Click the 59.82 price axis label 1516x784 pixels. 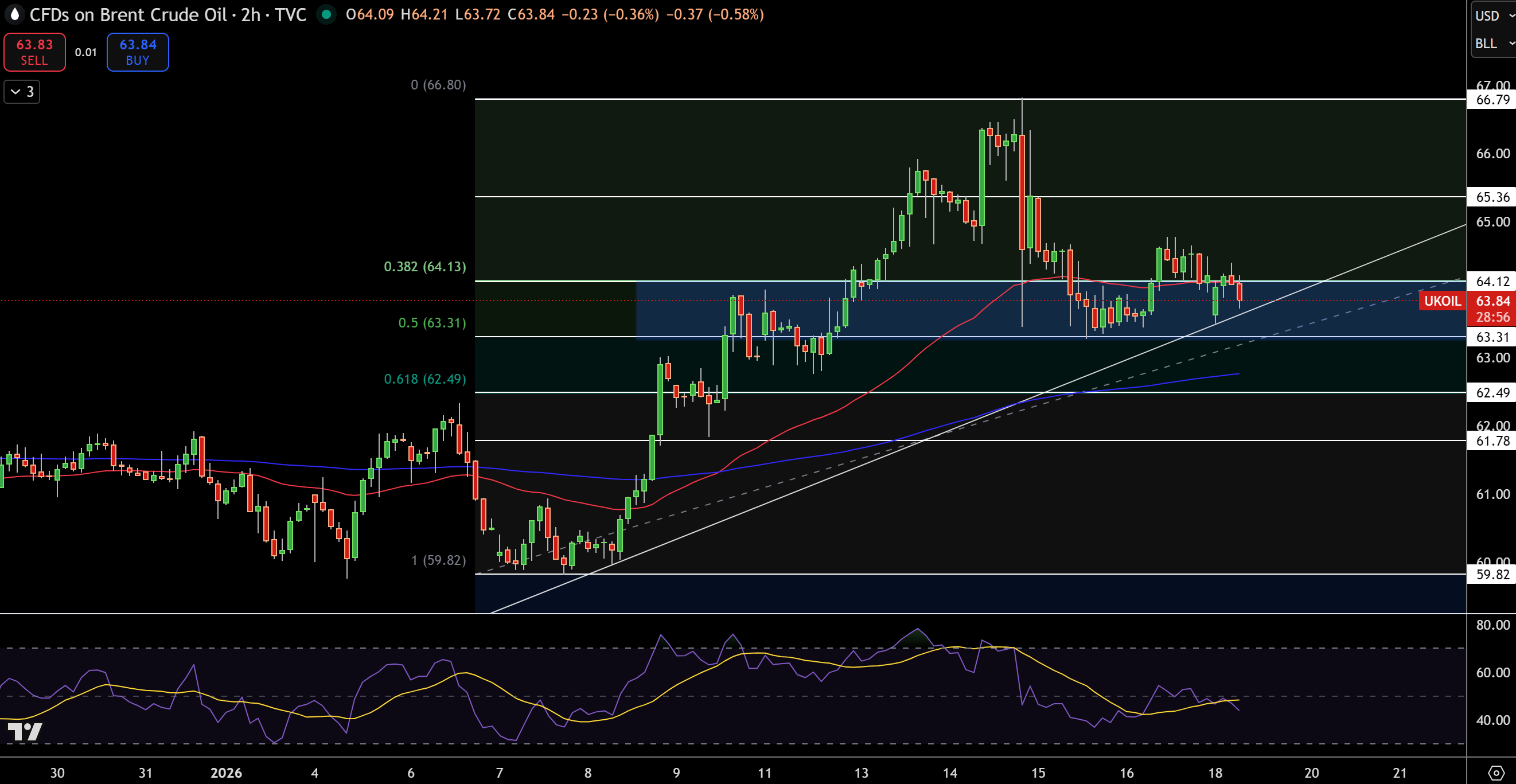(x=1492, y=575)
